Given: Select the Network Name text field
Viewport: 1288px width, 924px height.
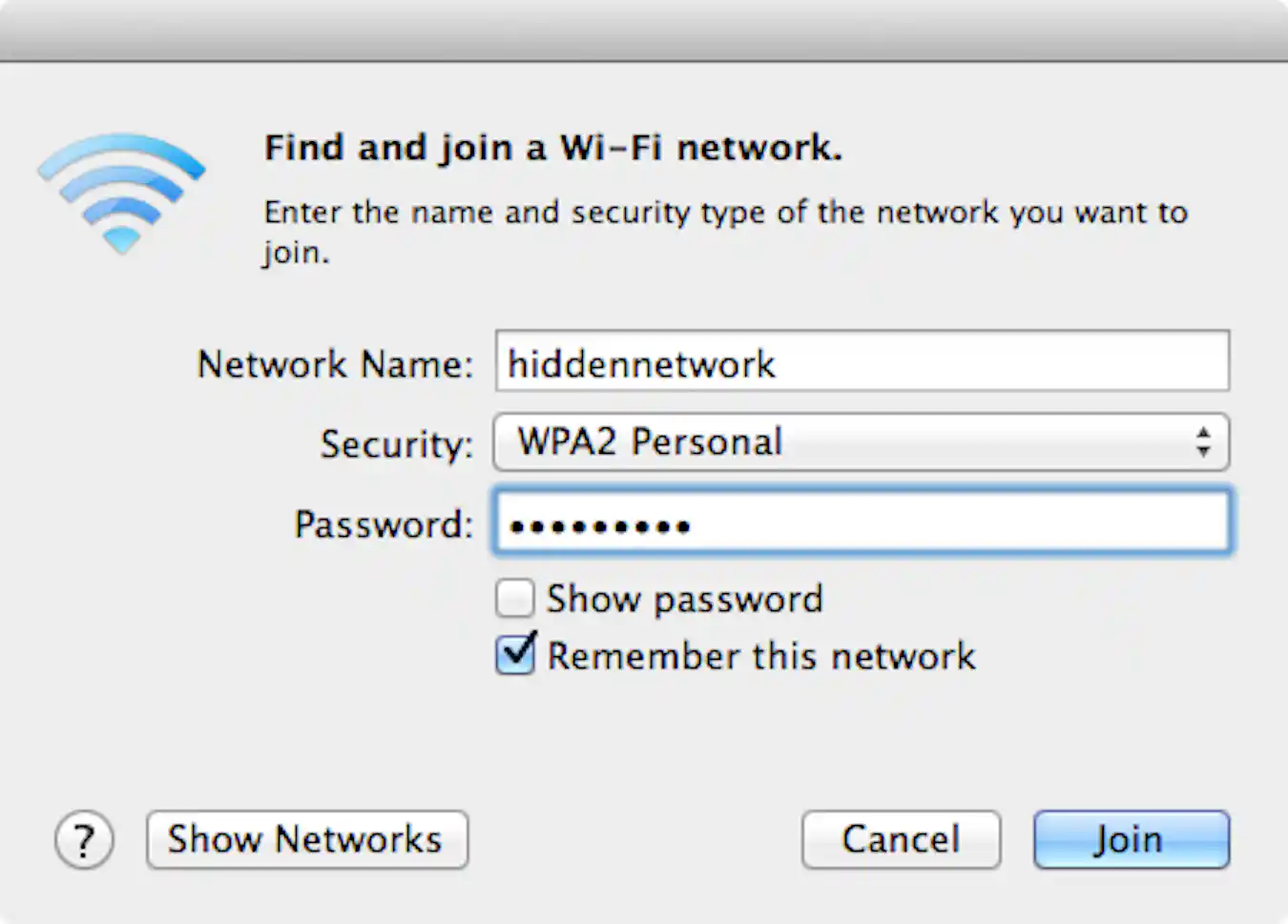Looking at the screenshot, I should (x=859, y=362).
